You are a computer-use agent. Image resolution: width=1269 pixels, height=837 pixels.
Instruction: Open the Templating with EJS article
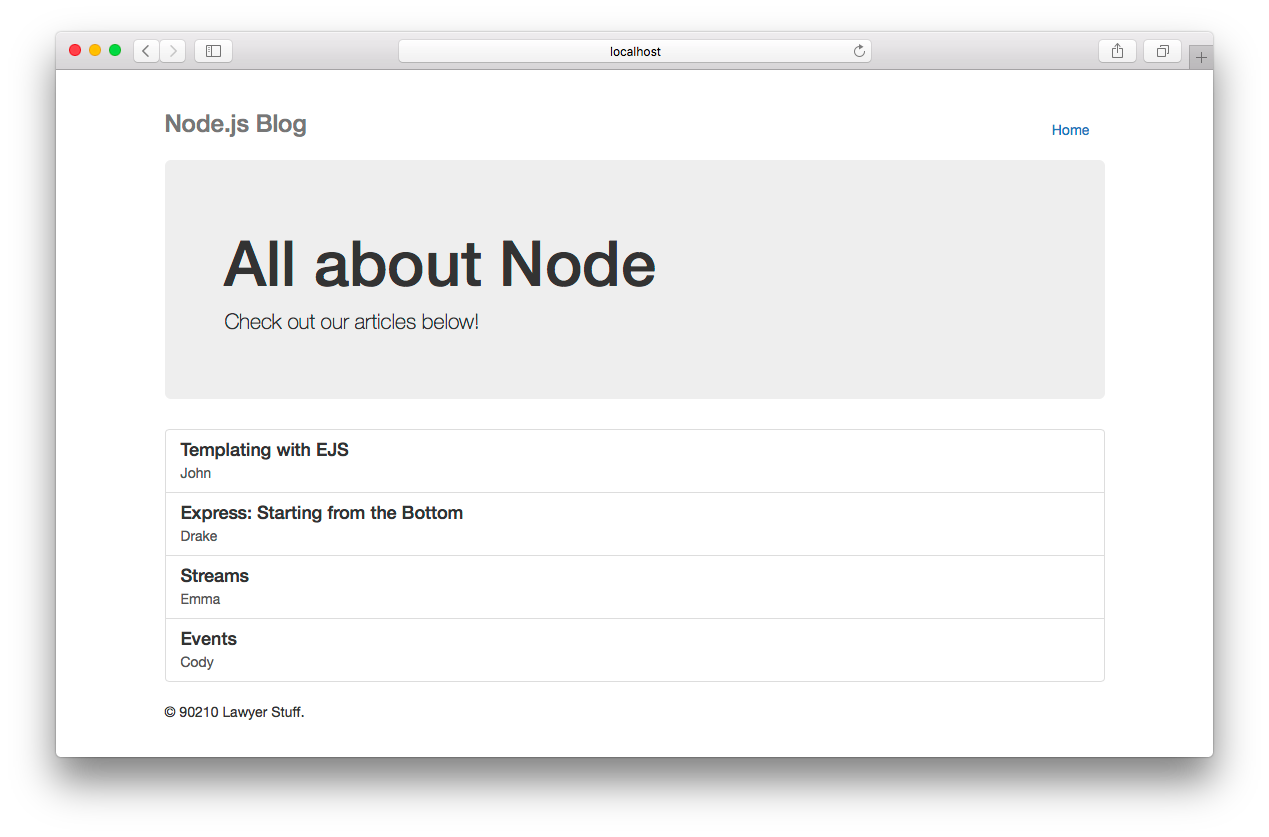pos(635,461)
